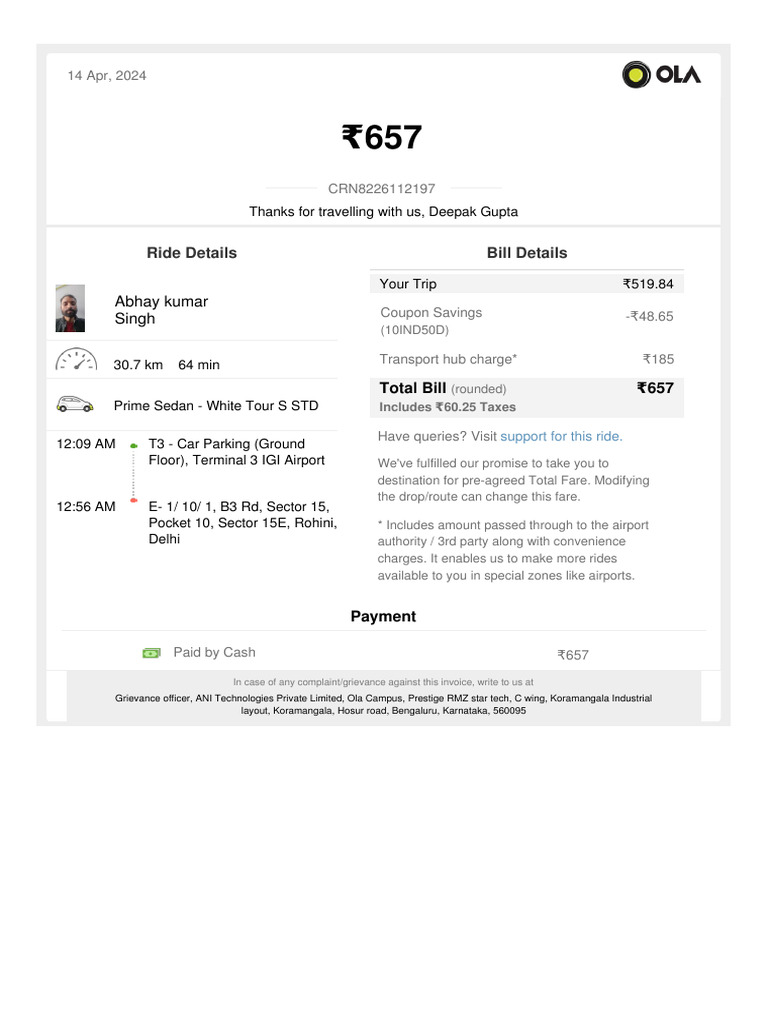This screenshot has width=768, height=1024.
Task: Click the Rohini Delhi drop address
Action: tap(242, 523)
